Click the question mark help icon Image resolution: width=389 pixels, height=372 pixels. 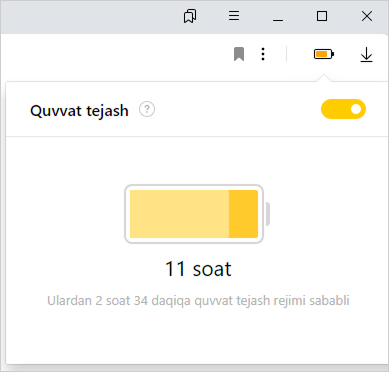[147, 109]
